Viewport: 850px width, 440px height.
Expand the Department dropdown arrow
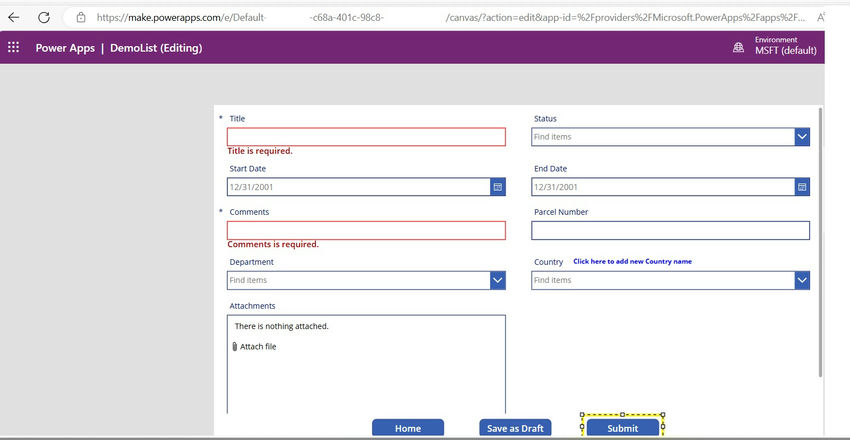(498, 280)
